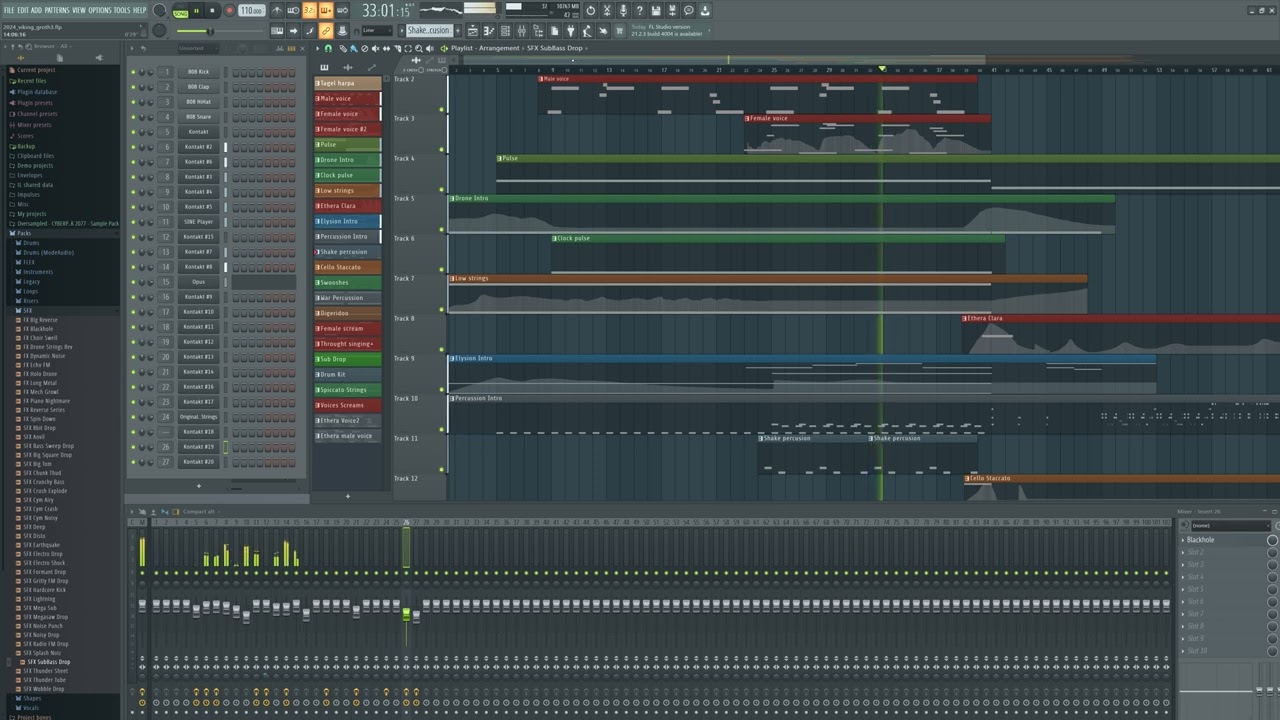This screenshot has width=1280, height=720.
Task: Open the help question mark icon
Action: pos(640,11)
